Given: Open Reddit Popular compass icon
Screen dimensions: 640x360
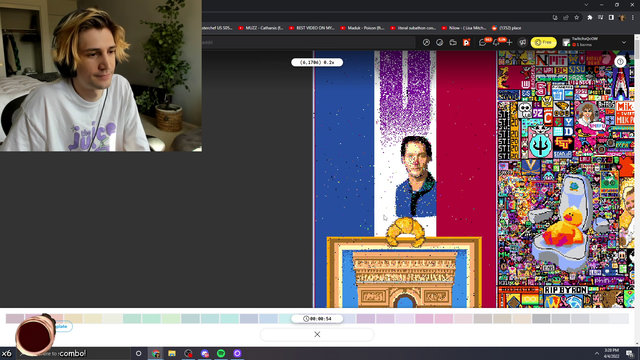Looking at the screenshot, I should (x=426, y=42).
